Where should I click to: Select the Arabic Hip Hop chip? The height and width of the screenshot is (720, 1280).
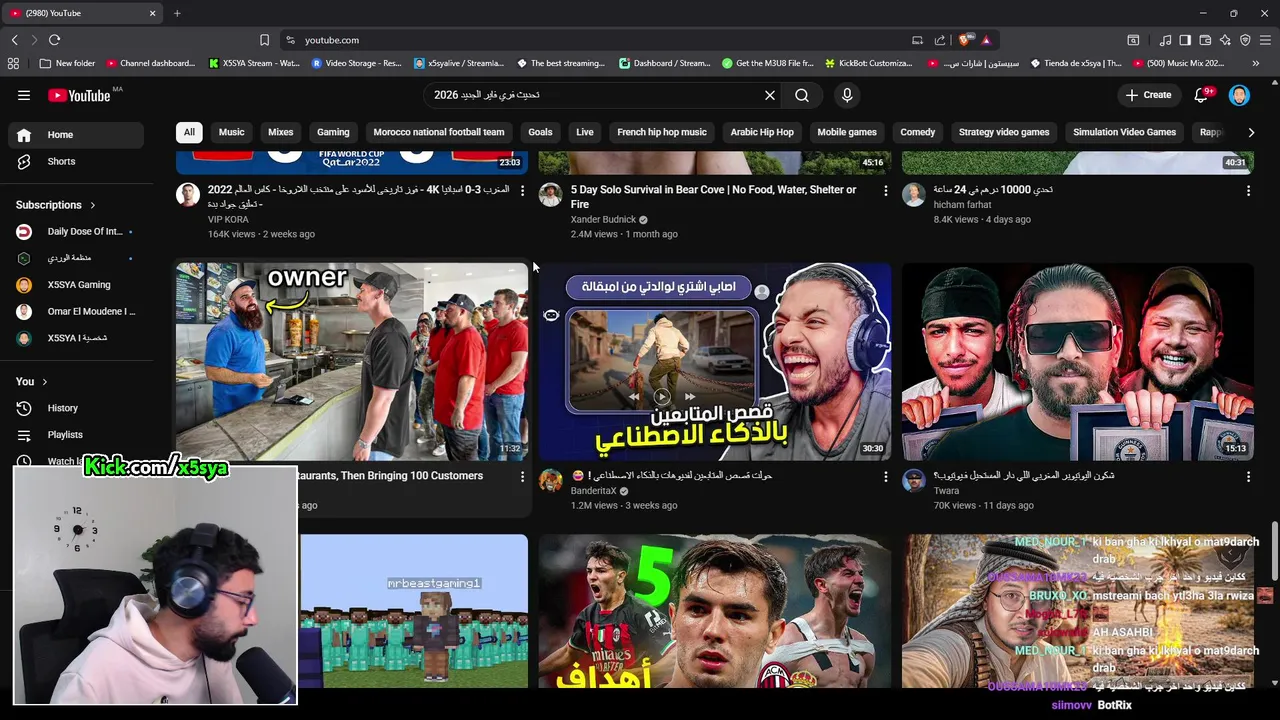(x=762, y=132)
